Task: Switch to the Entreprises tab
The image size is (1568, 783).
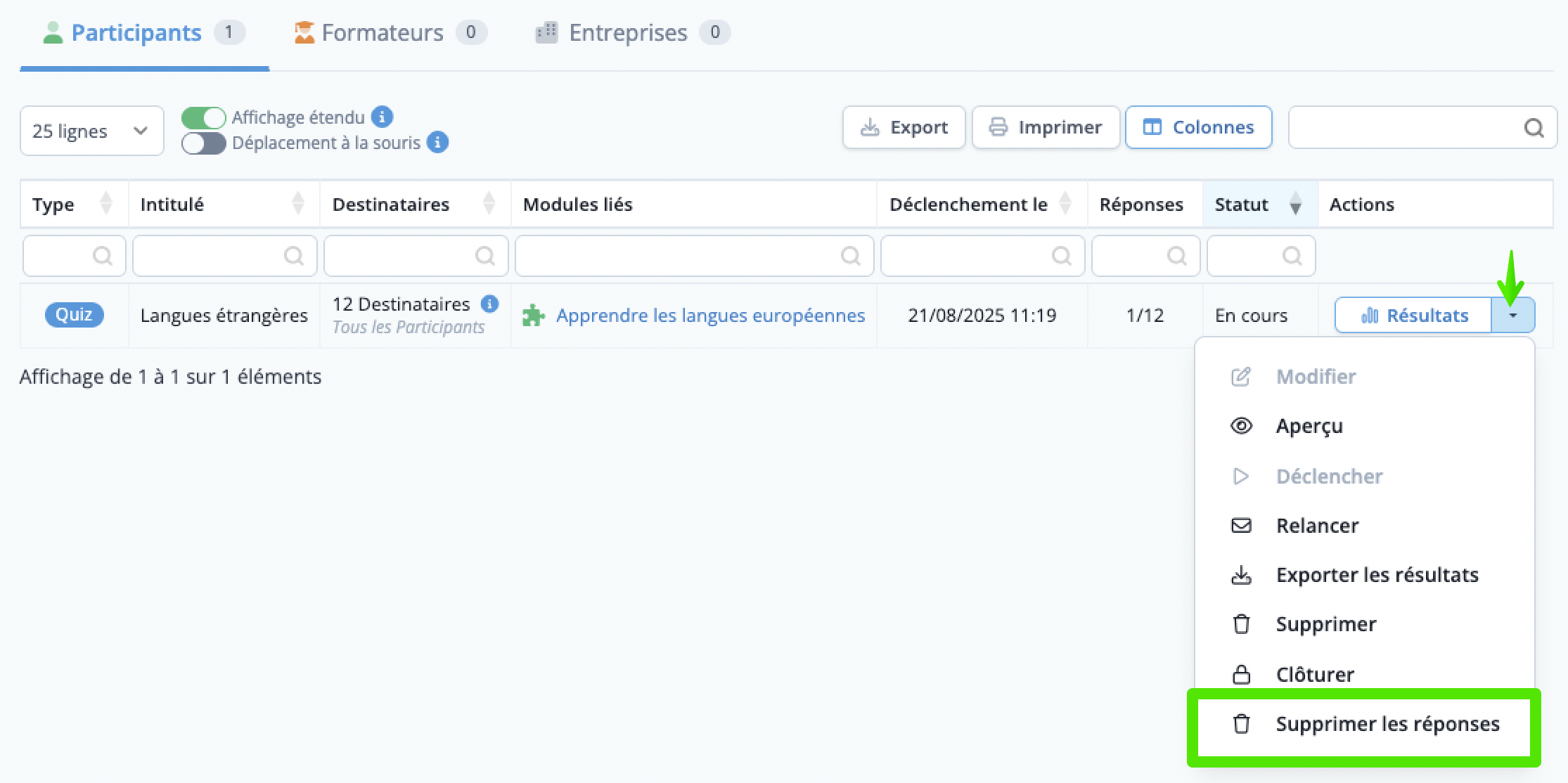Action: coord(627,33)
